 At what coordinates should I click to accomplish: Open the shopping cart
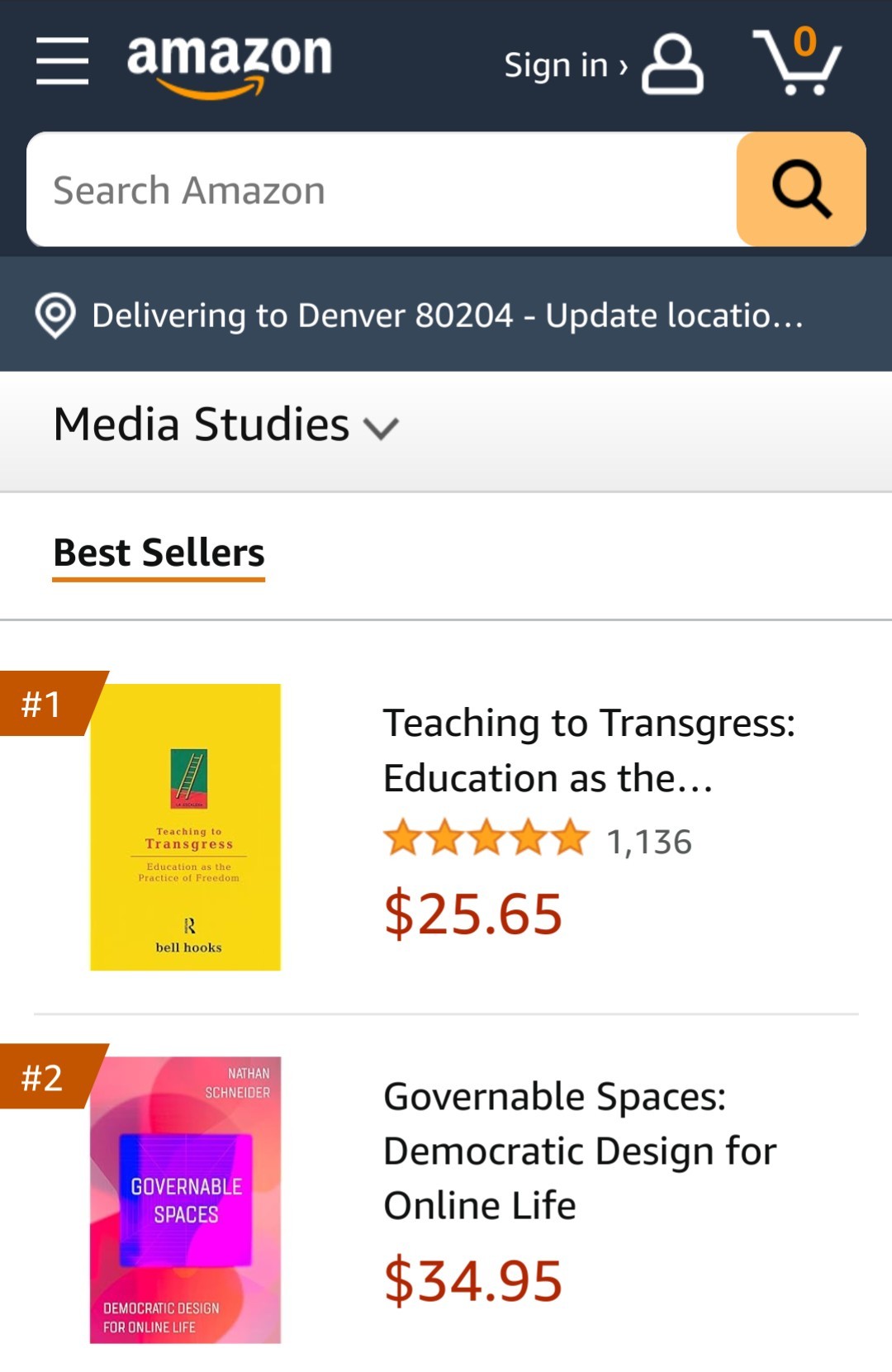pyautogui.click(x=797, y=63)
